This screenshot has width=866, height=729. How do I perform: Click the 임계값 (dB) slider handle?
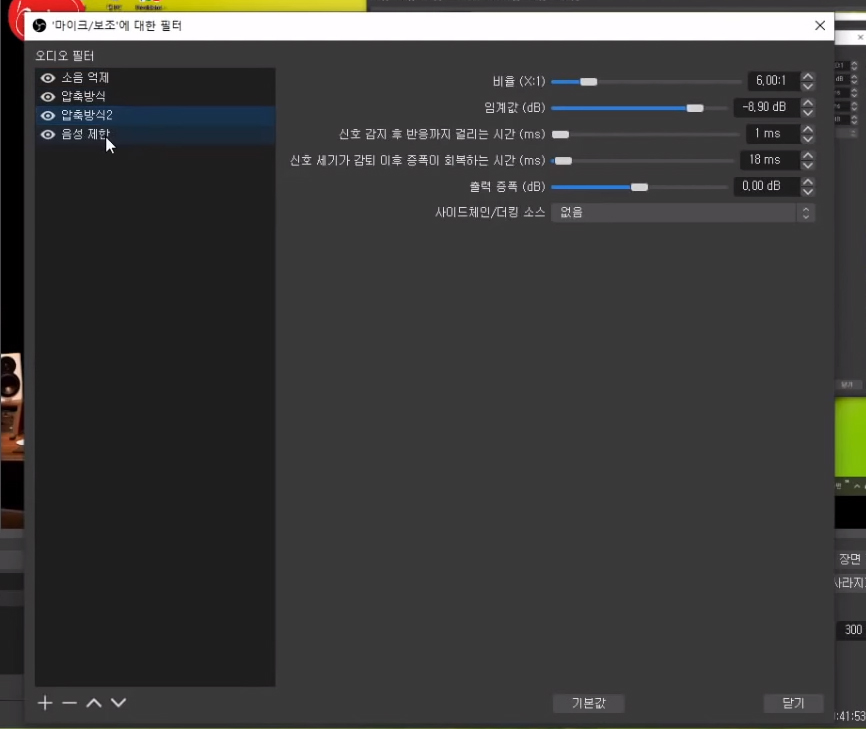point(695,108)
